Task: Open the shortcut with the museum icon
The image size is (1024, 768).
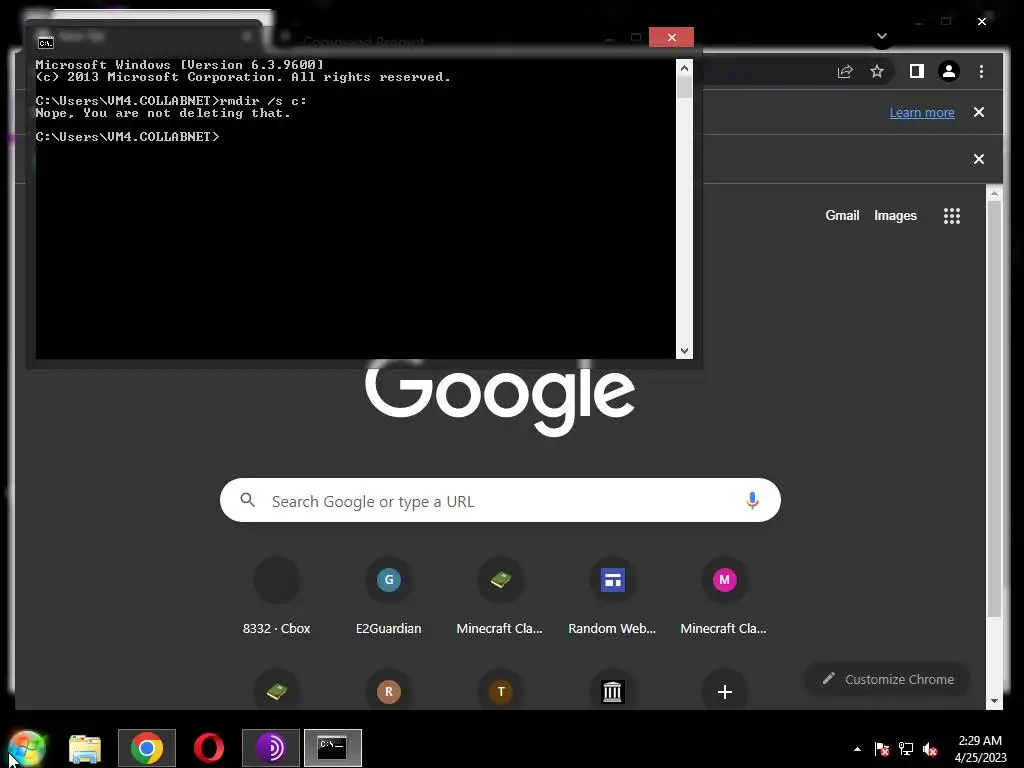Action: pyautogui.click(x=613, y=692)
